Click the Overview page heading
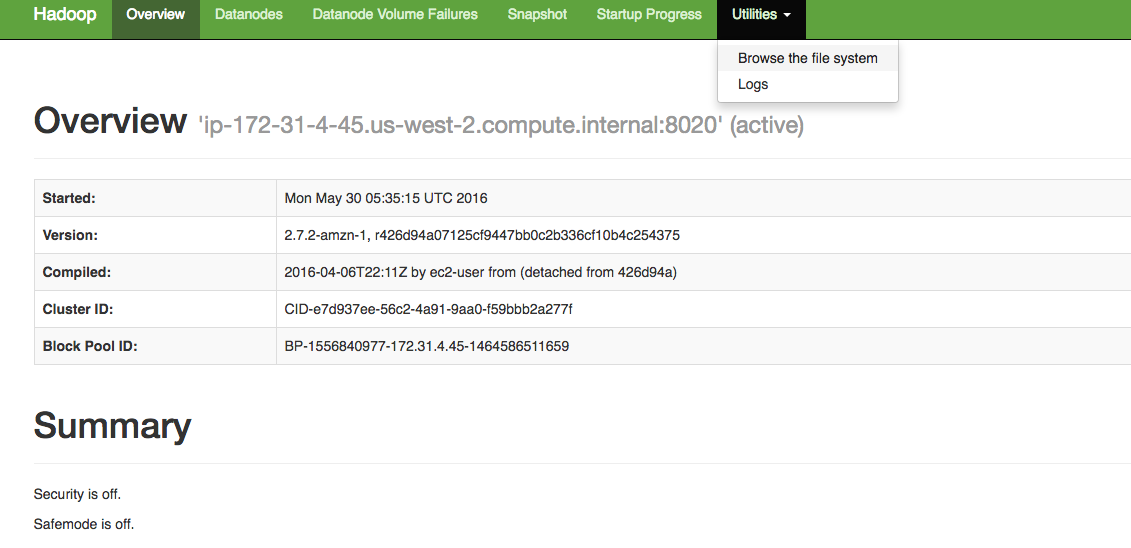This screenshot has width=1131, height=548. click(x=110, y=122)
